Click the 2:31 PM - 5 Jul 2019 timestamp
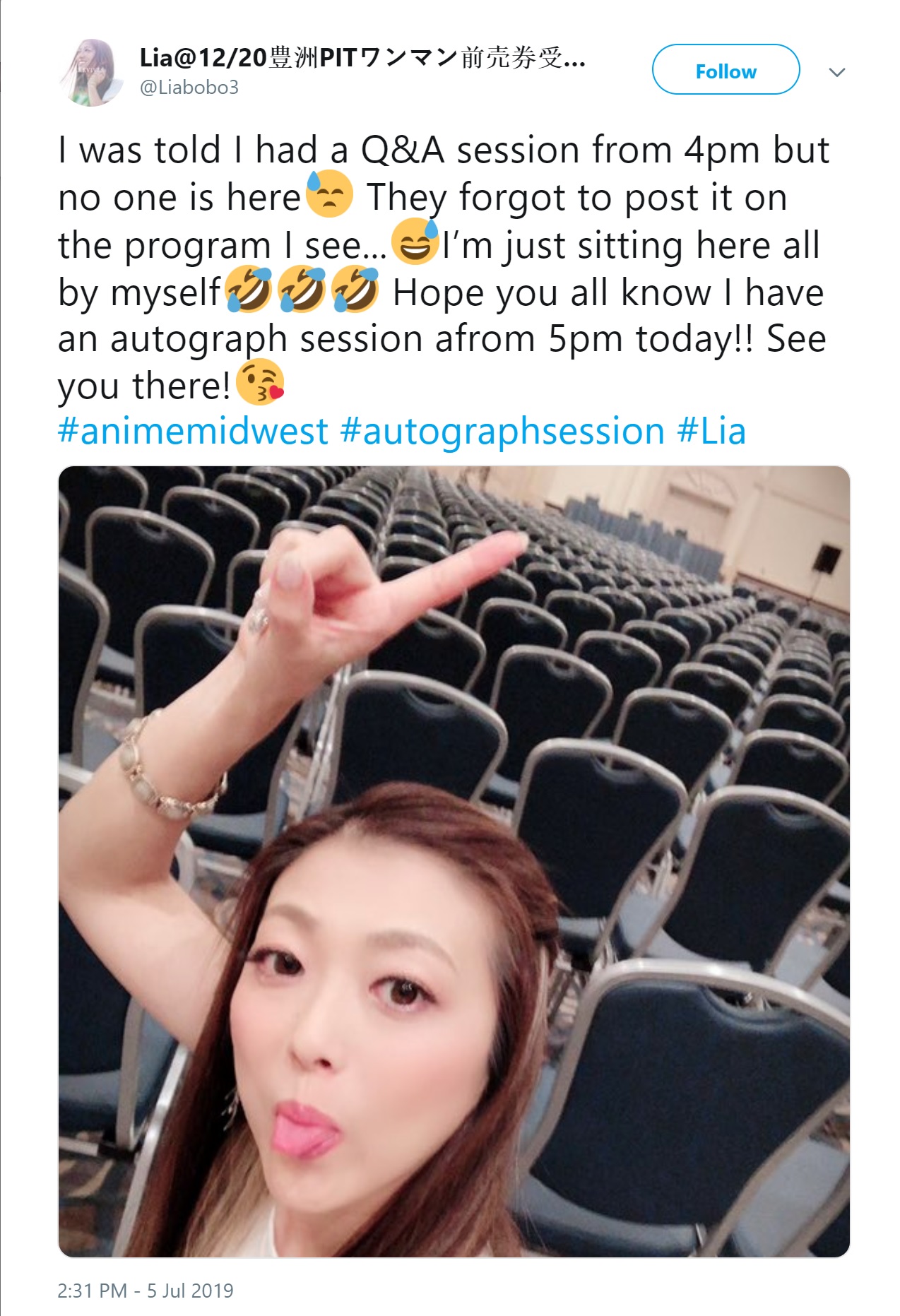Viewport: 900px width, 1316px height. [145, 1291]
